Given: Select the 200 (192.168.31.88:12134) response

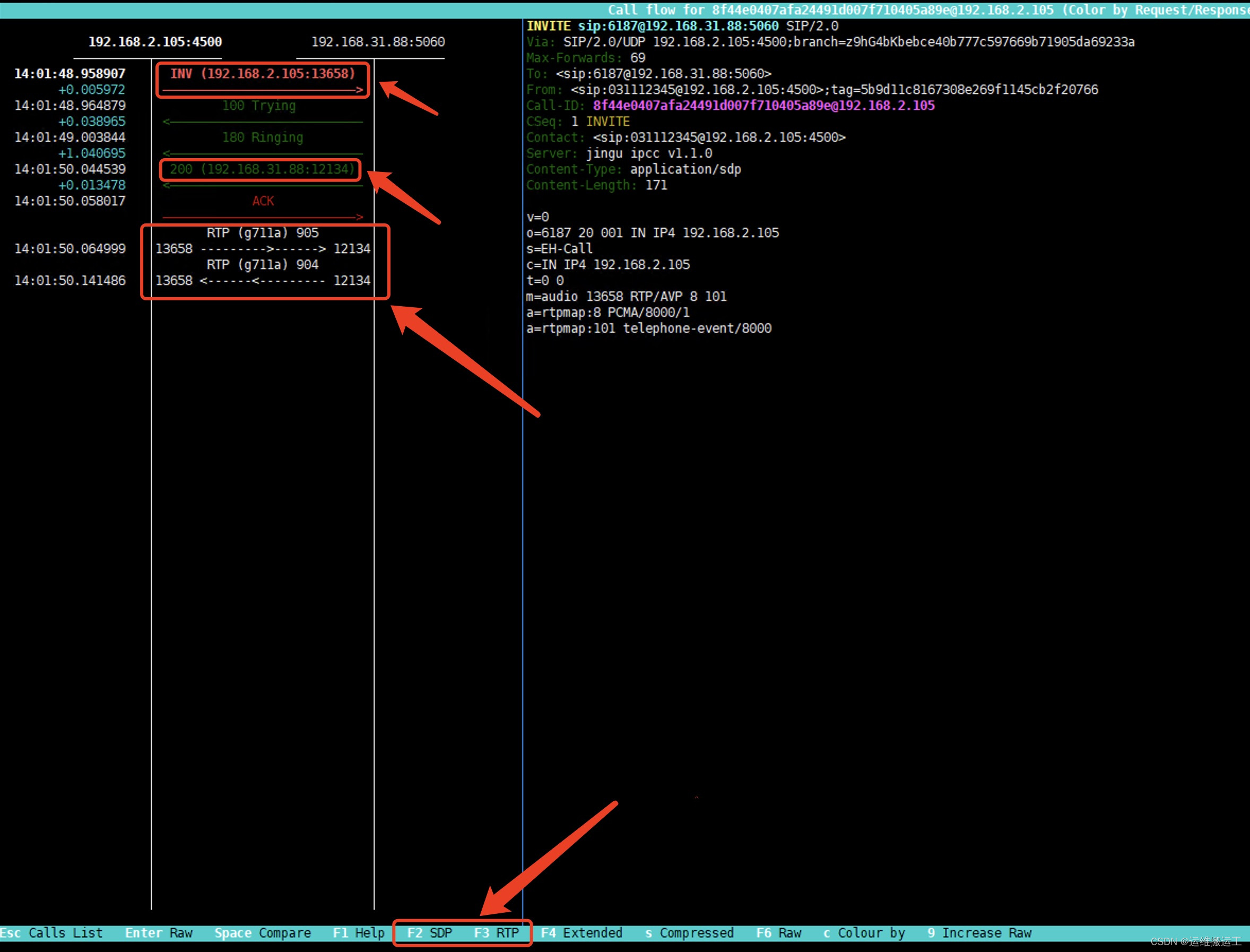Looking at the screenshot, I should [x=262, y=169].
